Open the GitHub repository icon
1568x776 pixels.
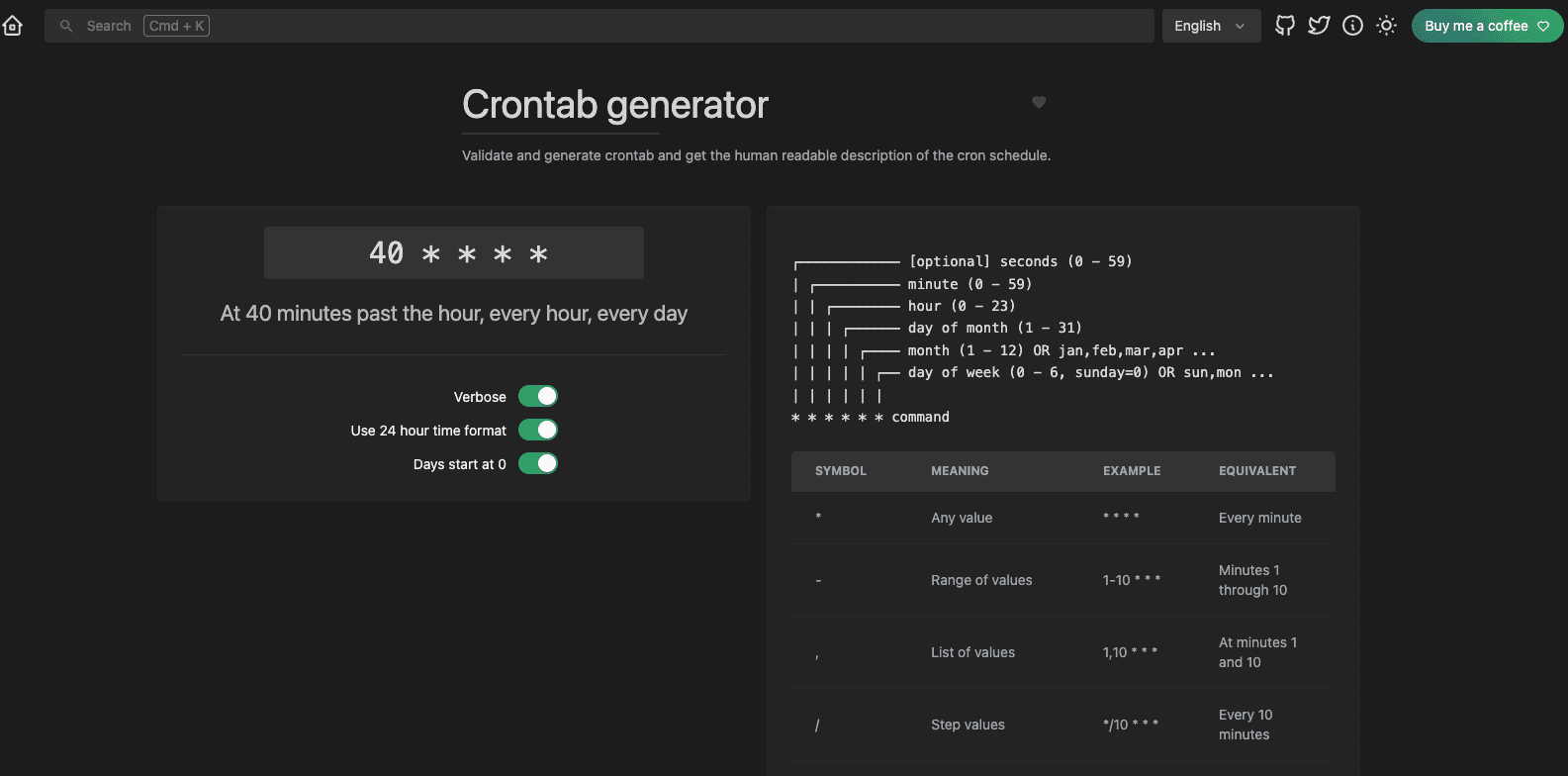point(1285,26)
